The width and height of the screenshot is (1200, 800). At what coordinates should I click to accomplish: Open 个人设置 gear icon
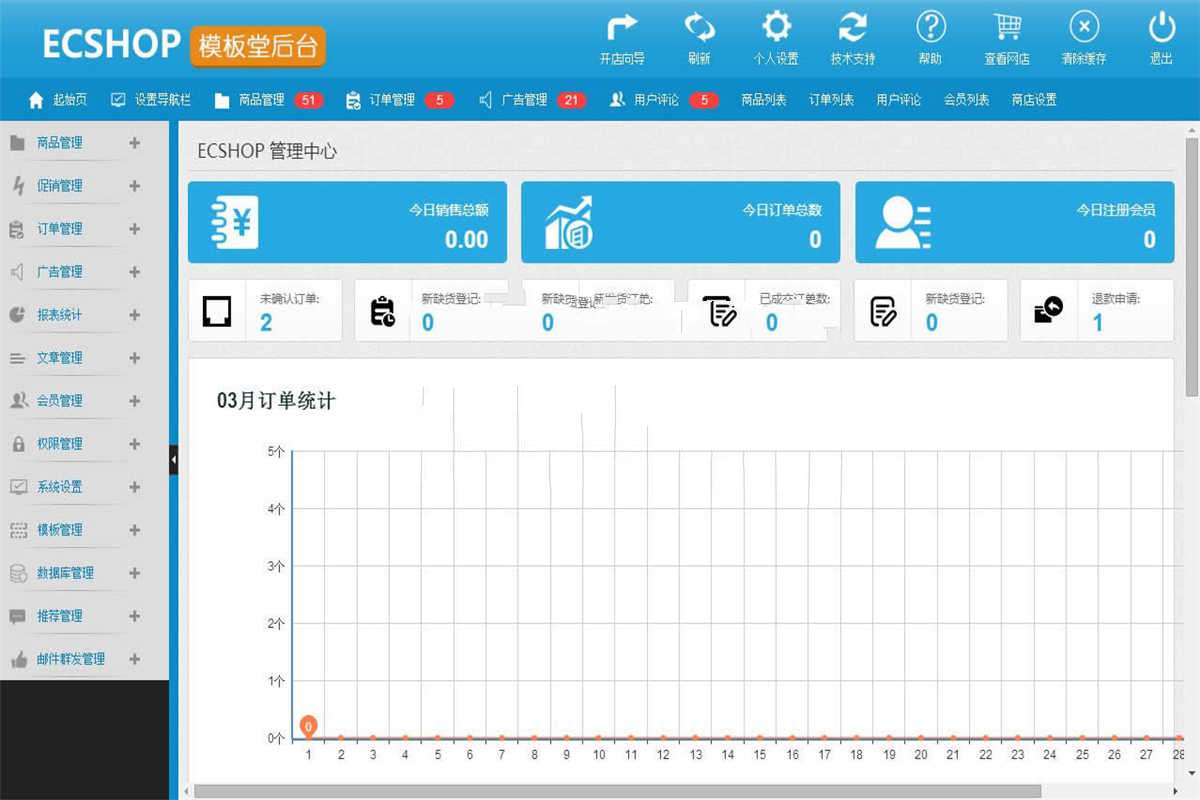[776, 26]
